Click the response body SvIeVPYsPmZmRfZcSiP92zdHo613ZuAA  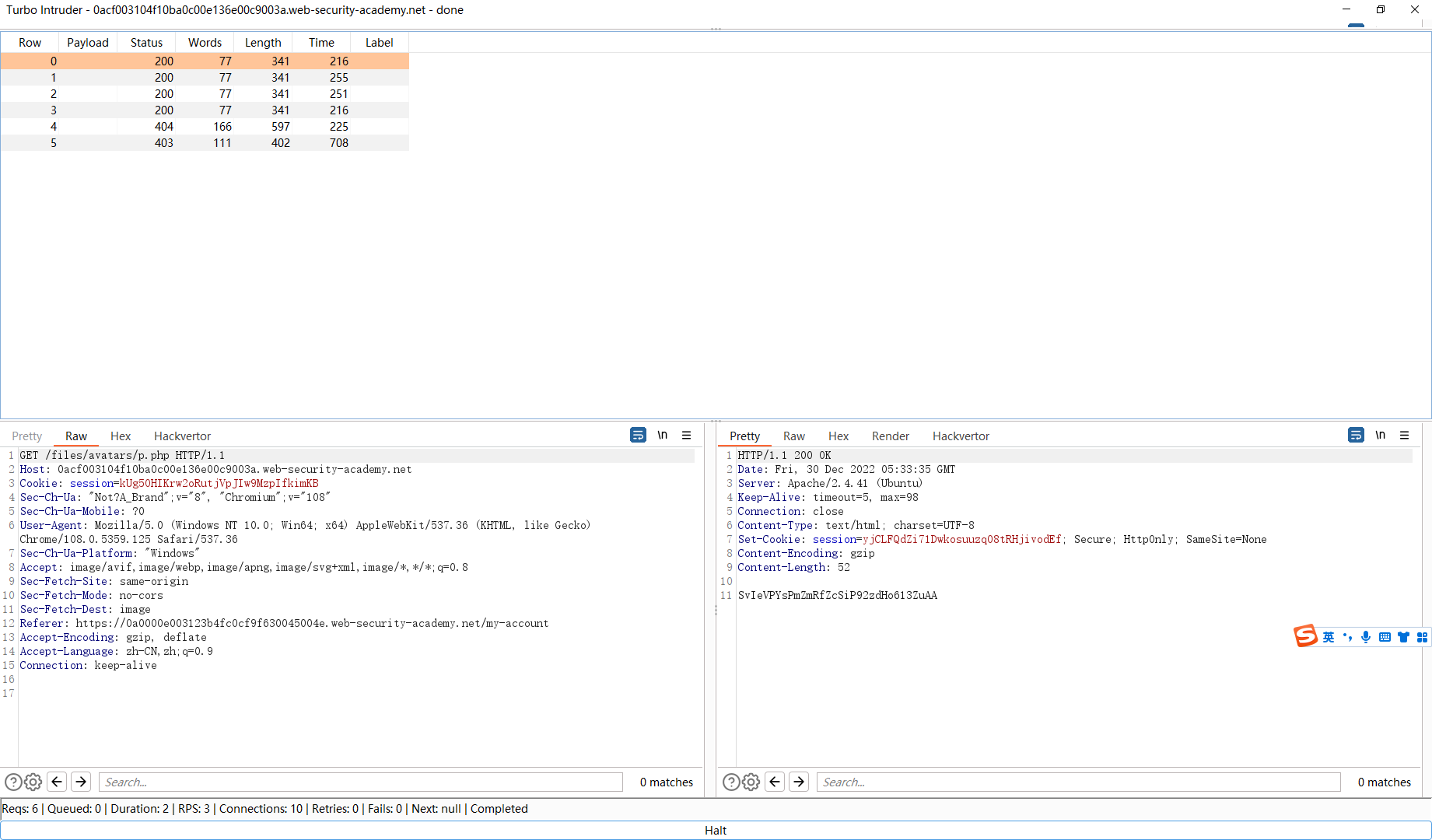pos(837,595)
